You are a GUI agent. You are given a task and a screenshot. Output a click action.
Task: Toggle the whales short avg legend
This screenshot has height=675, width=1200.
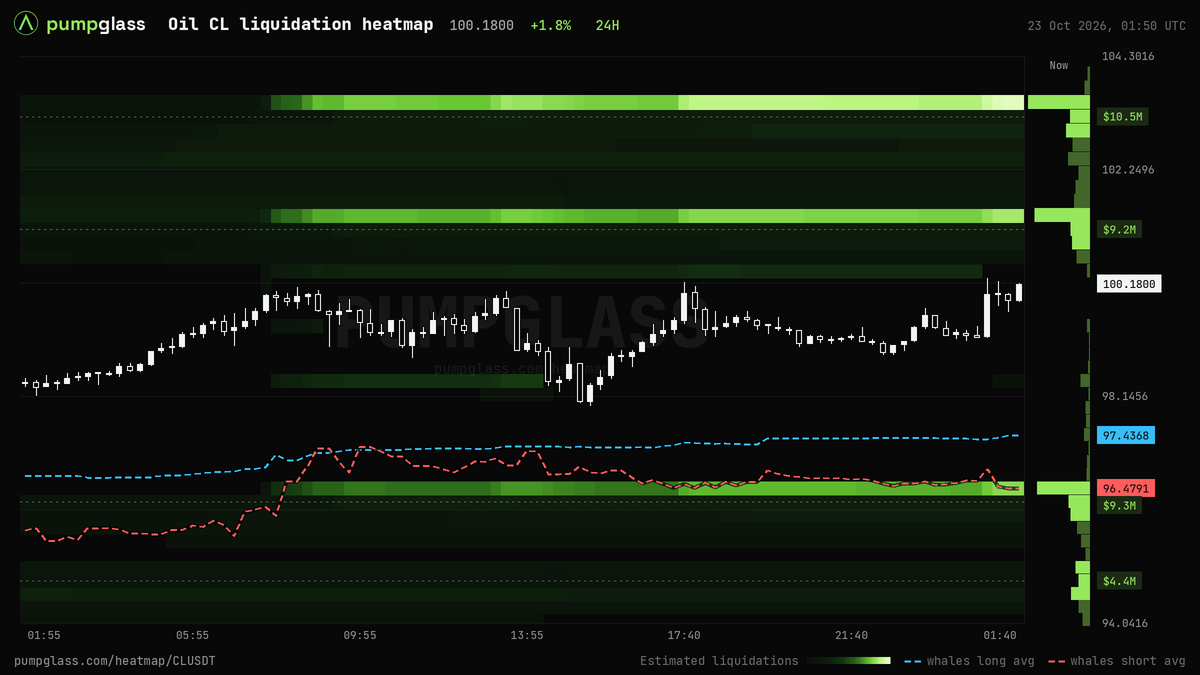click(x=1116, y=661)
